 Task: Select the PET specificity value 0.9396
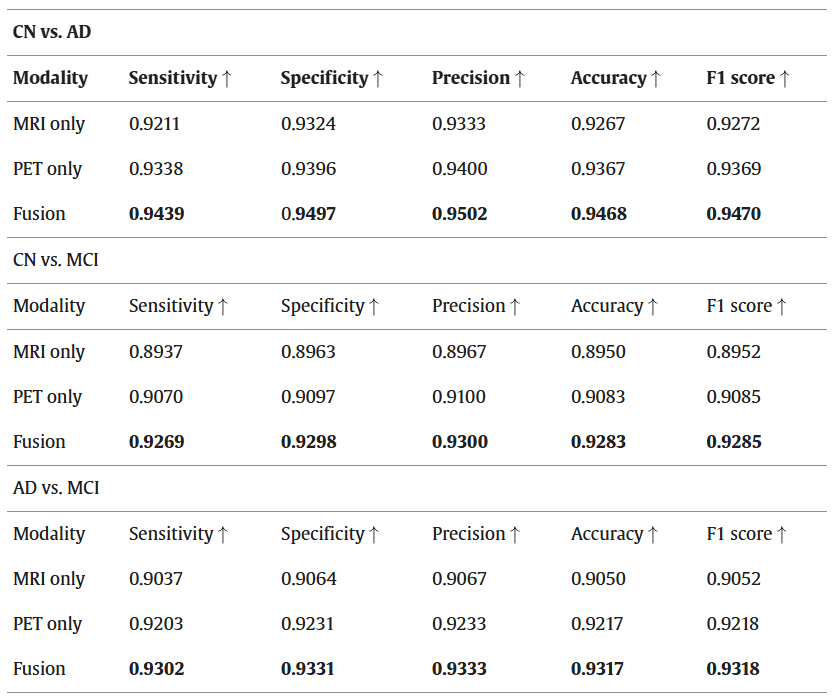point(308,169)
